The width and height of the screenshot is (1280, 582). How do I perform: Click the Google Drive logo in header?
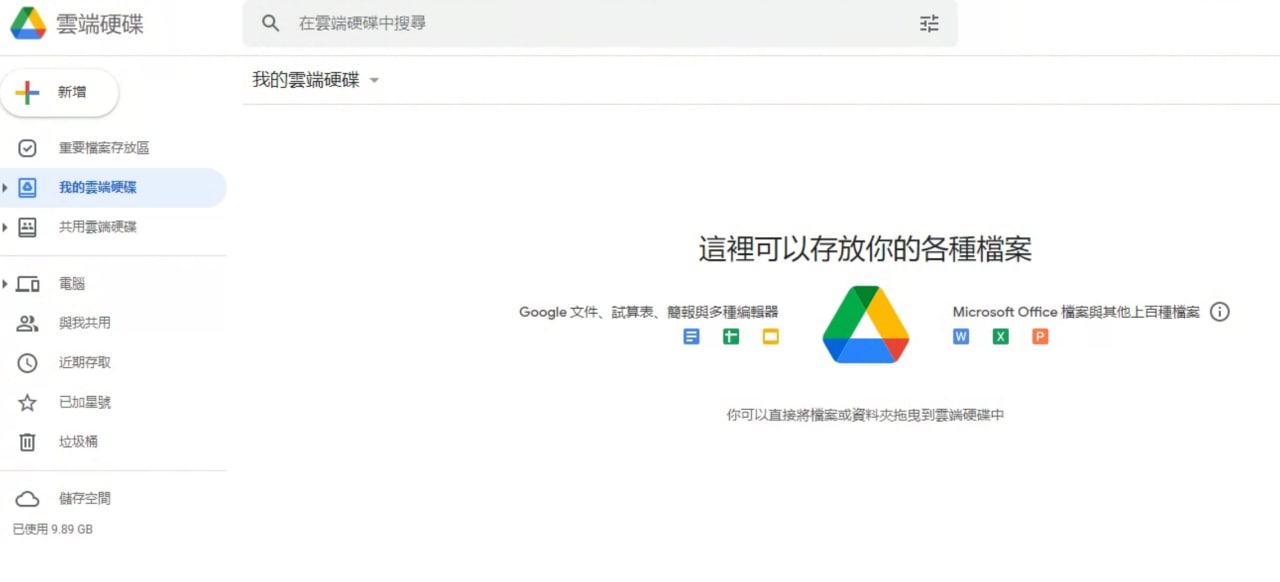(x=28, y=23)
